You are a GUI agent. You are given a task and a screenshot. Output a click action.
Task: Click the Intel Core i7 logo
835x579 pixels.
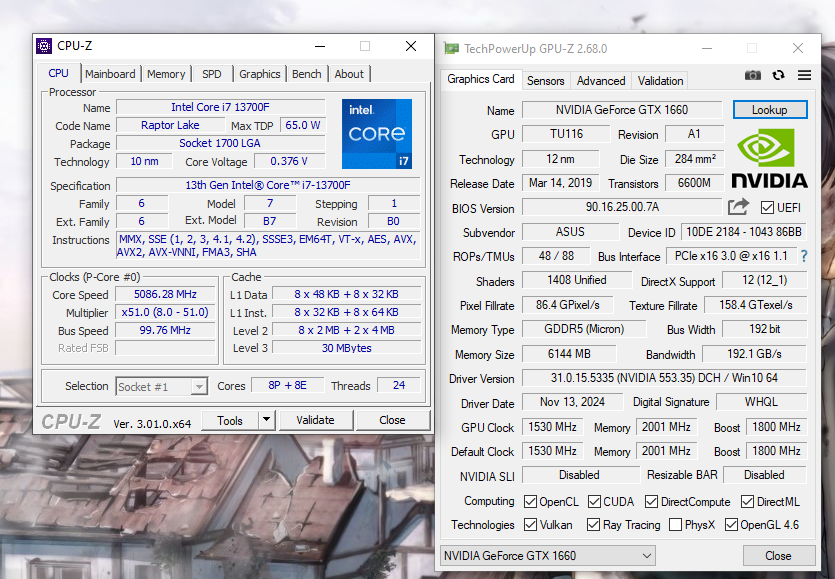pyautogui.click(x=376, y=134)
